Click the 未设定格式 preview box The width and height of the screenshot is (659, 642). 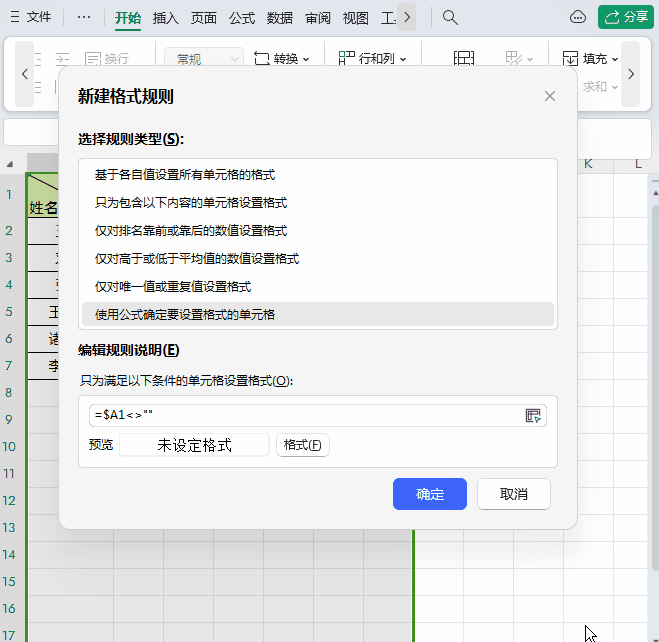pyautogui.click(x=194, y=445)
